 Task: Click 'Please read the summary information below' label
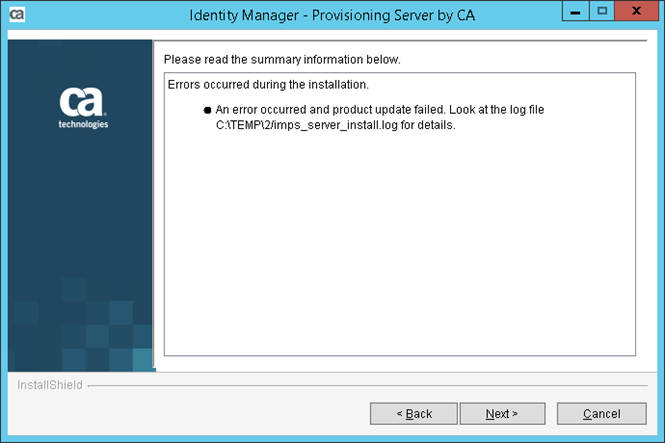point(282,60)
